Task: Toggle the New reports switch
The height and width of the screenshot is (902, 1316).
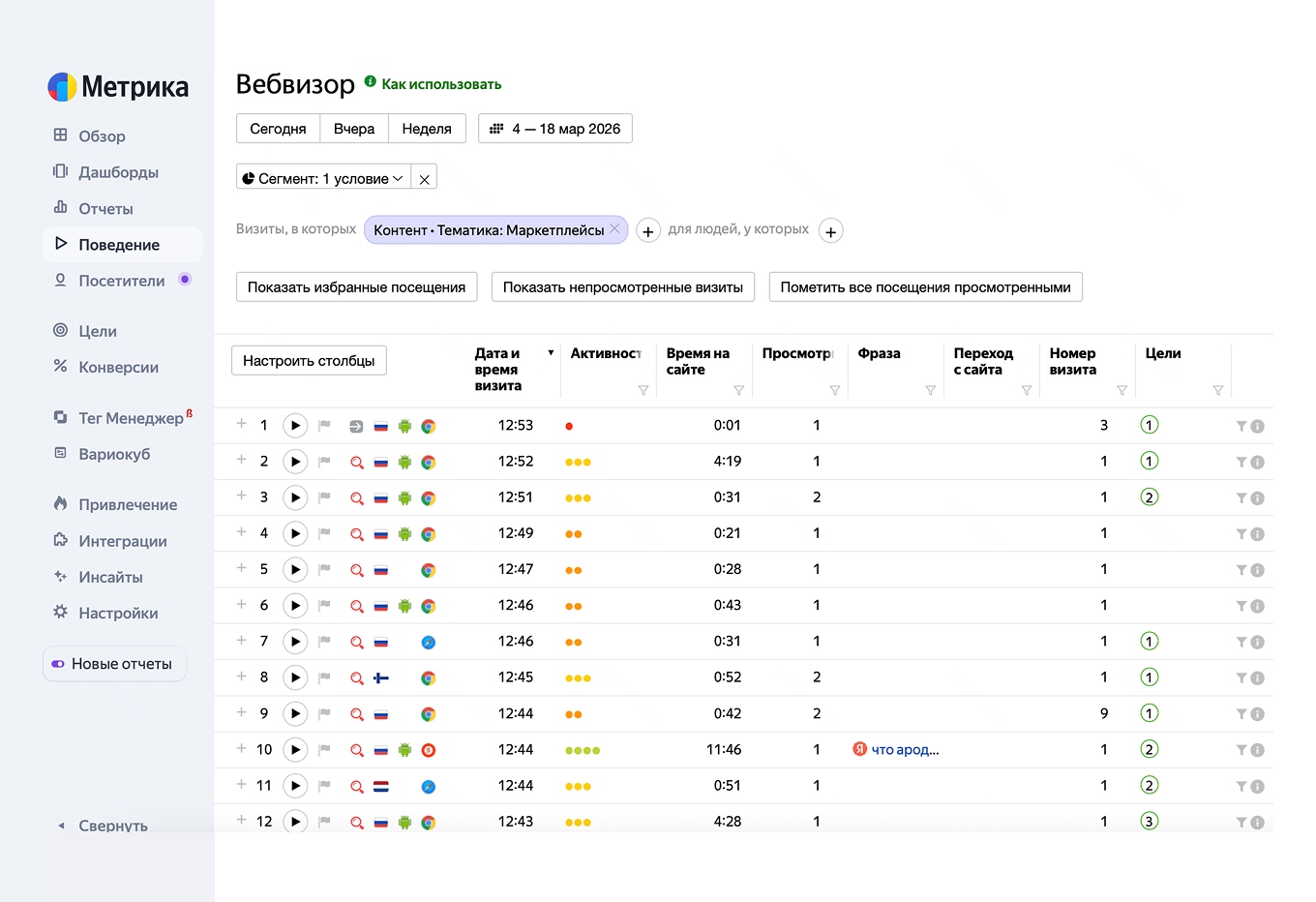Action: tap(59, 664)
